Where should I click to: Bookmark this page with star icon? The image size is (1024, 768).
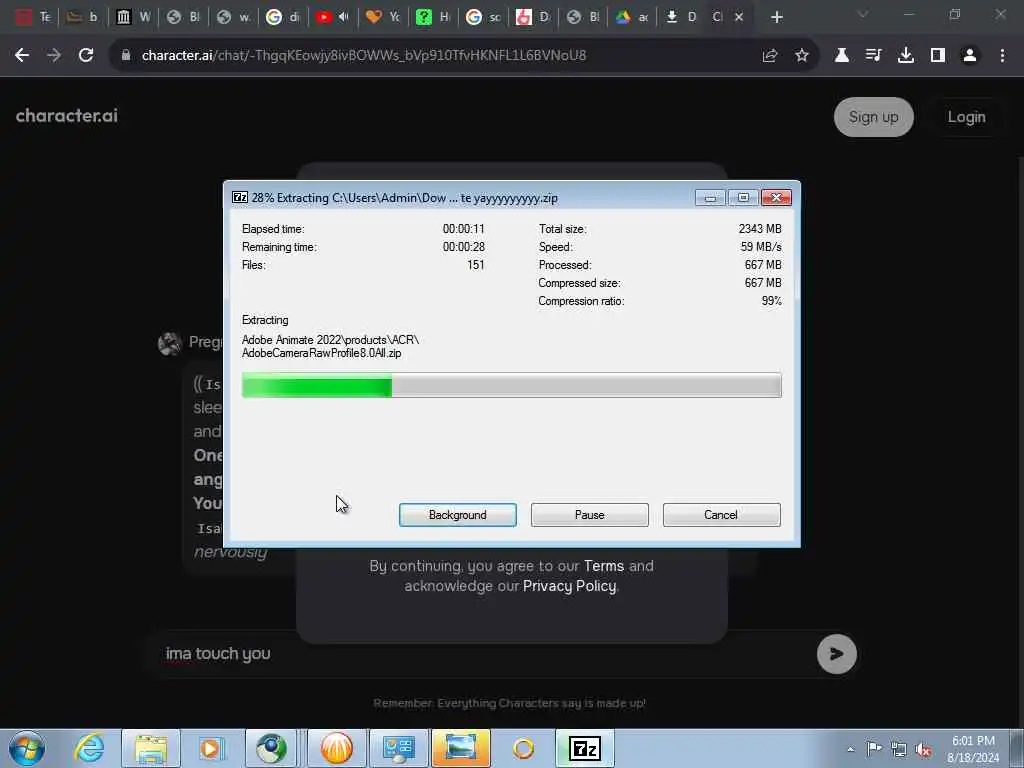(802, 56)
